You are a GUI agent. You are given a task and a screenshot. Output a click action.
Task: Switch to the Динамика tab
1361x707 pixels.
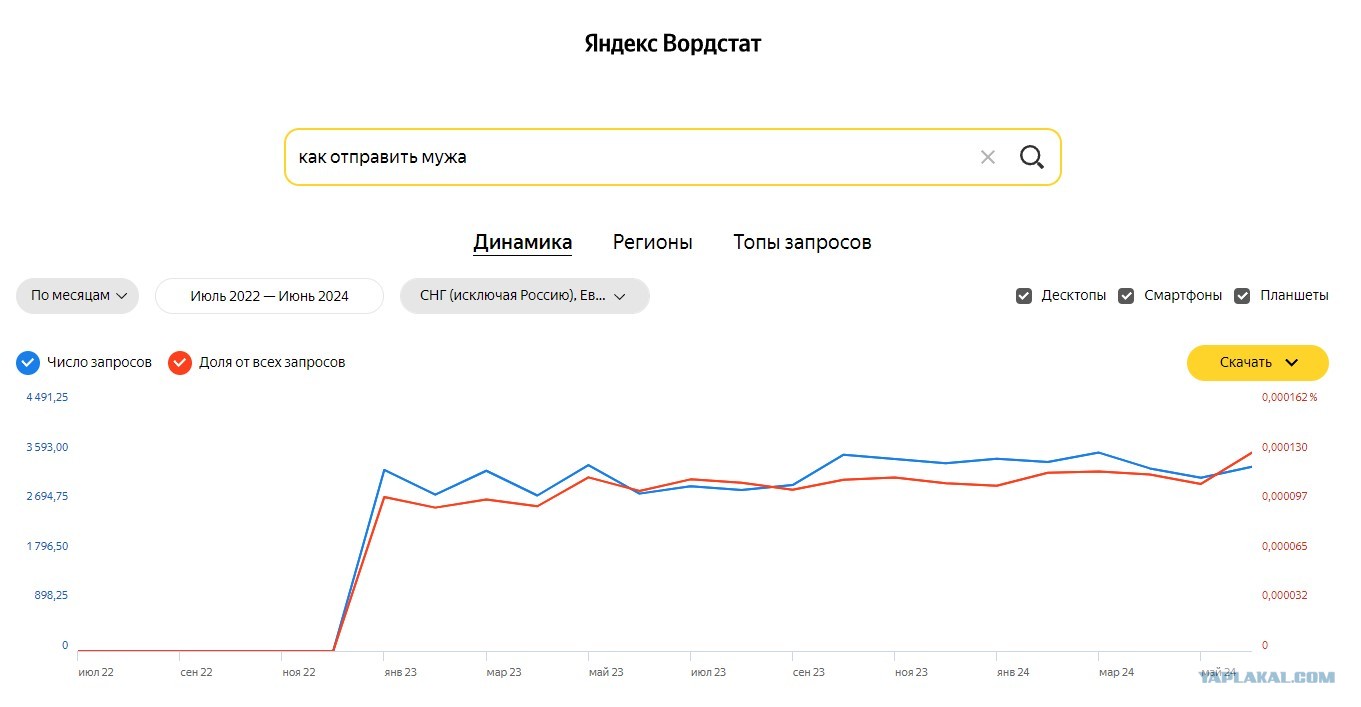pos(523,243)
